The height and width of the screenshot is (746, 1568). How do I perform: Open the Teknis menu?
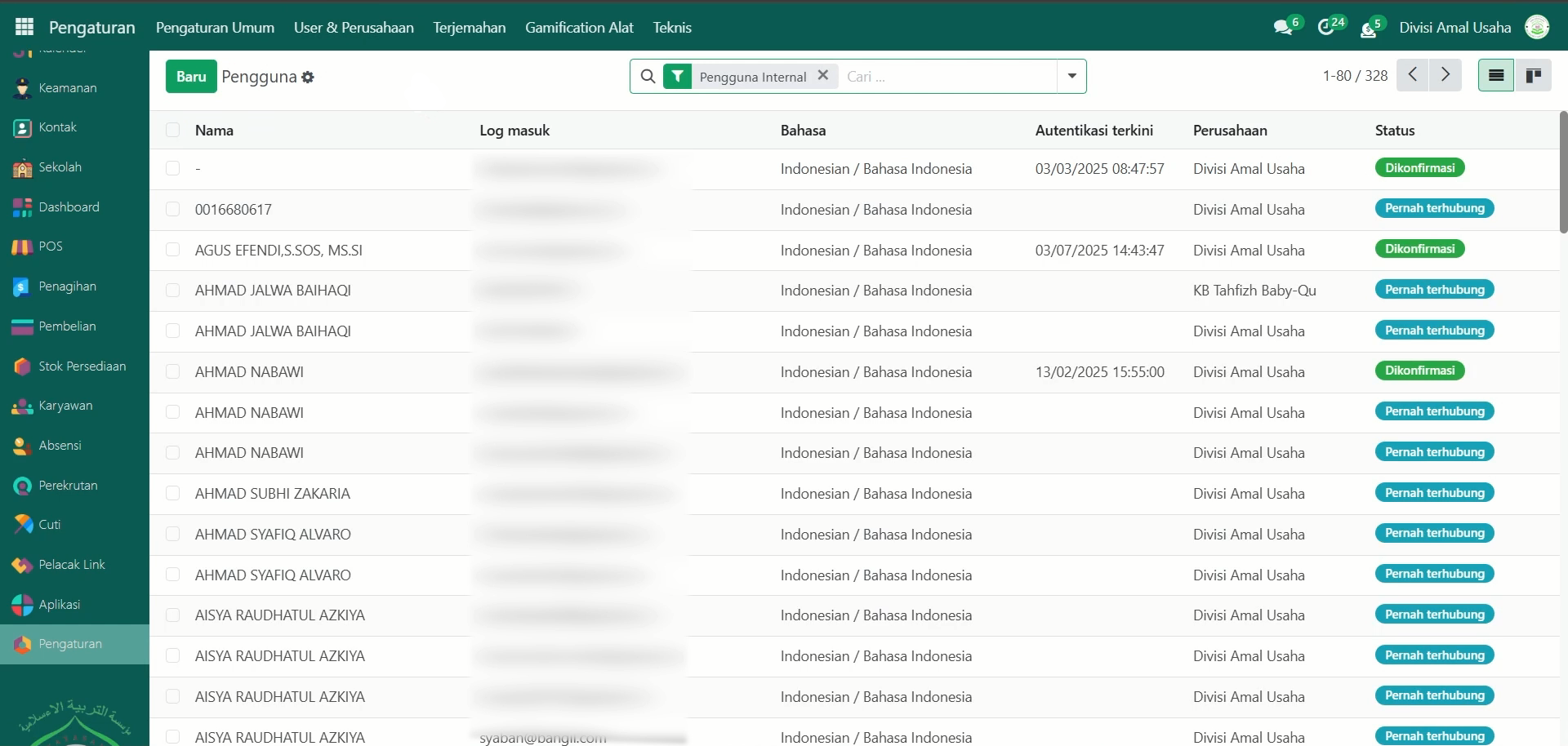pyautogui.click(x=671, y=27)
